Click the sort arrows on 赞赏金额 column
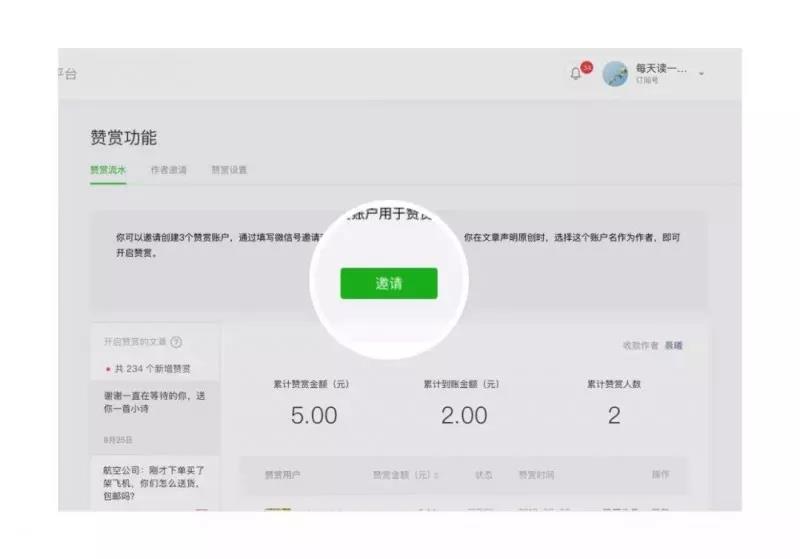This screenshot has width=800, height=559. (x=437, y=475)
